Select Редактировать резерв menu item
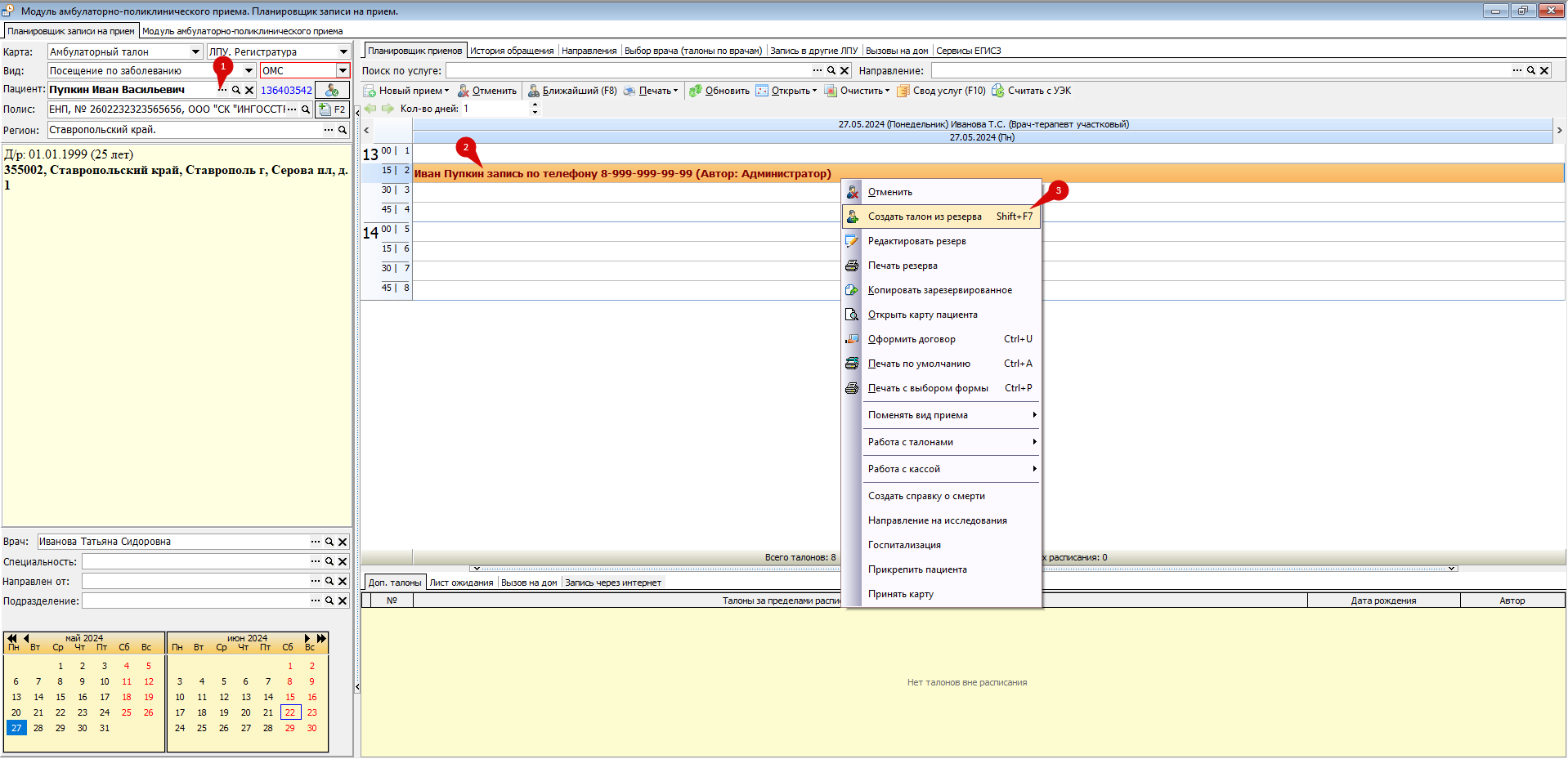This screenshot has height=759, width=1568. coord(942,241)
